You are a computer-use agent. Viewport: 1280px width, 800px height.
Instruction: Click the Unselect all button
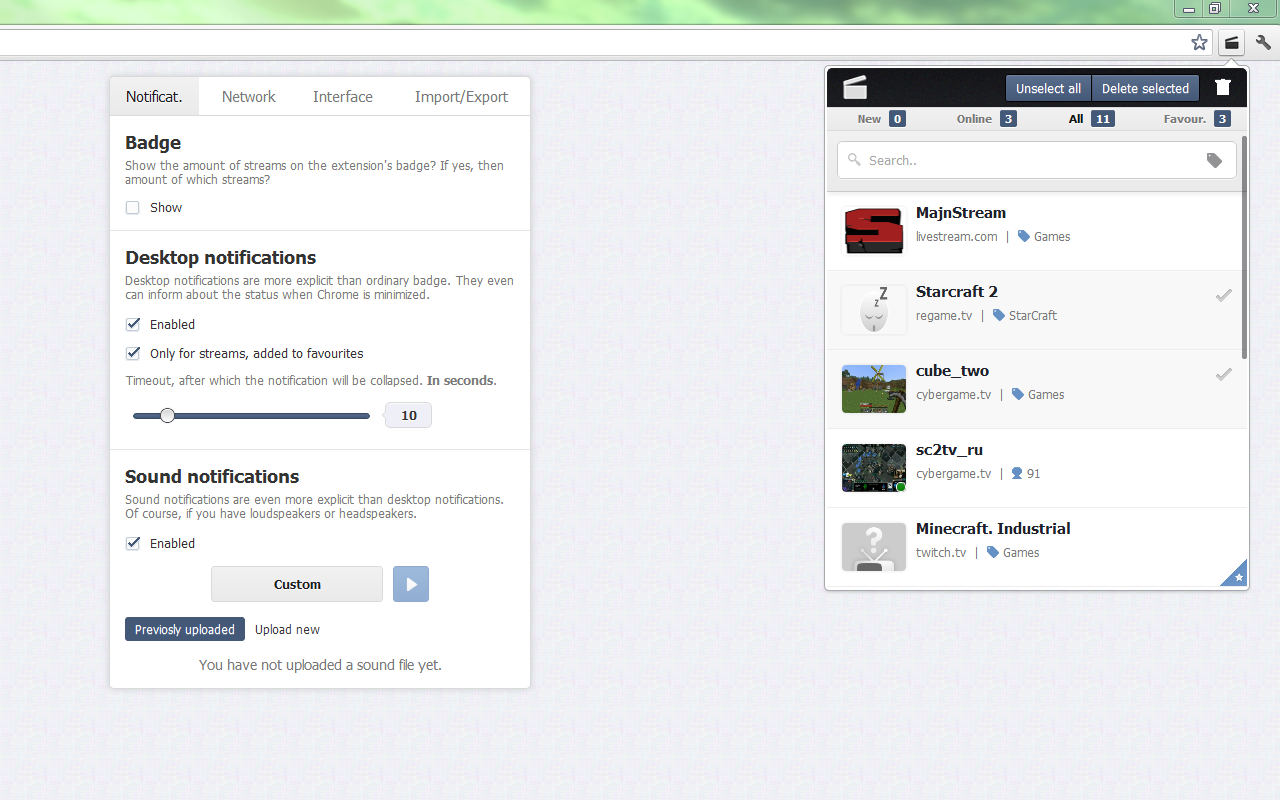(1048, 88)
